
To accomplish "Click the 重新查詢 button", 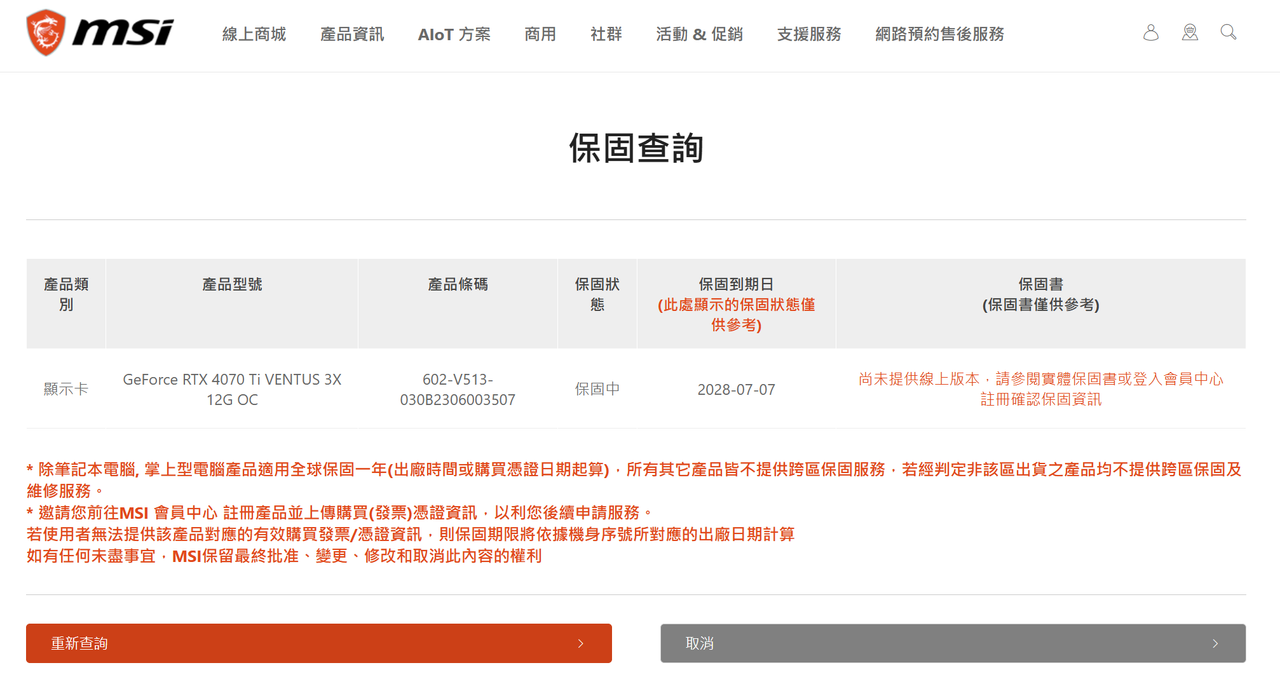I will [x=319, y=643].
